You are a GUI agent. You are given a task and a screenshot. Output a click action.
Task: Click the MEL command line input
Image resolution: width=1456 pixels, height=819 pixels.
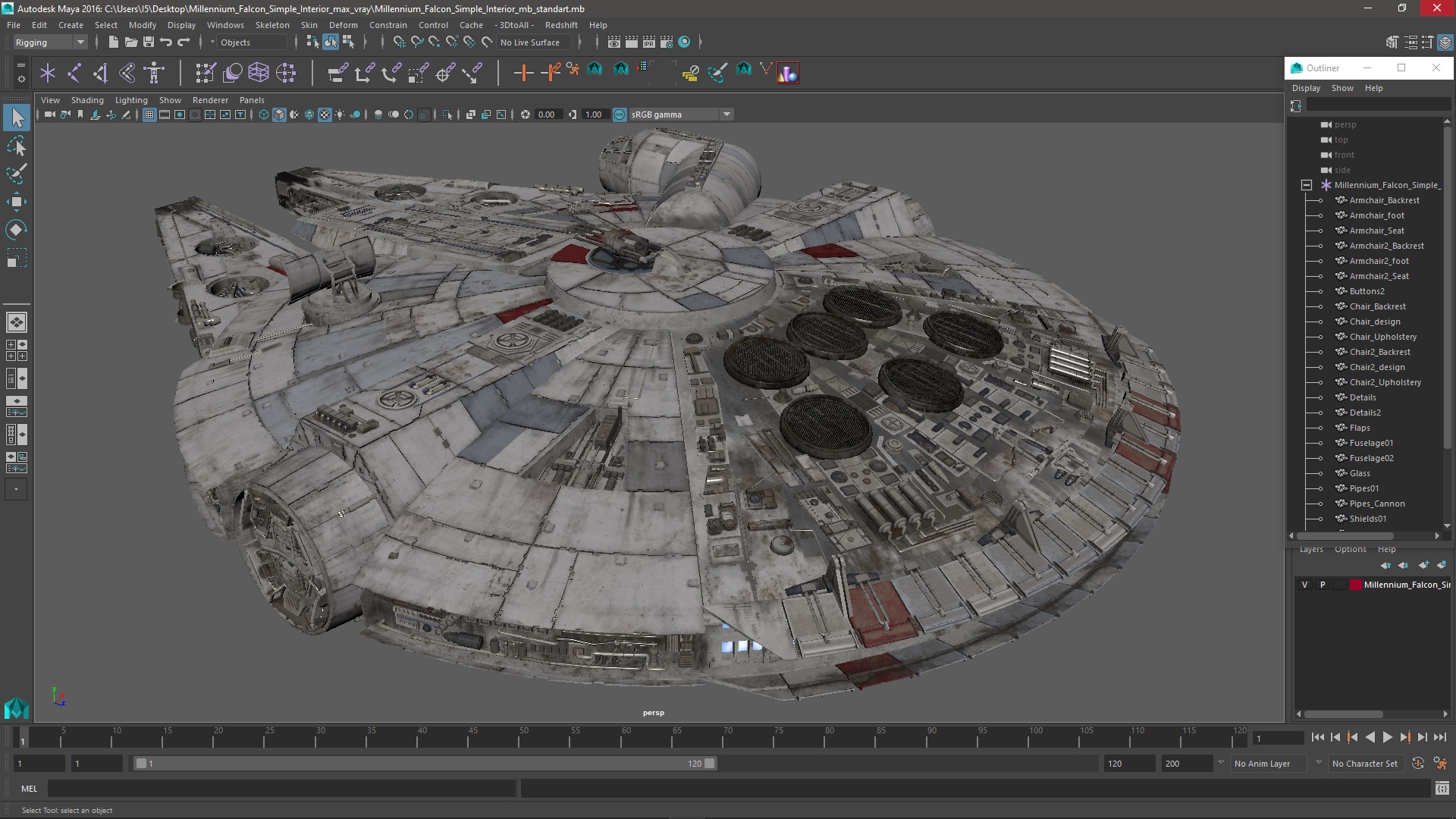tap(282, 789)
